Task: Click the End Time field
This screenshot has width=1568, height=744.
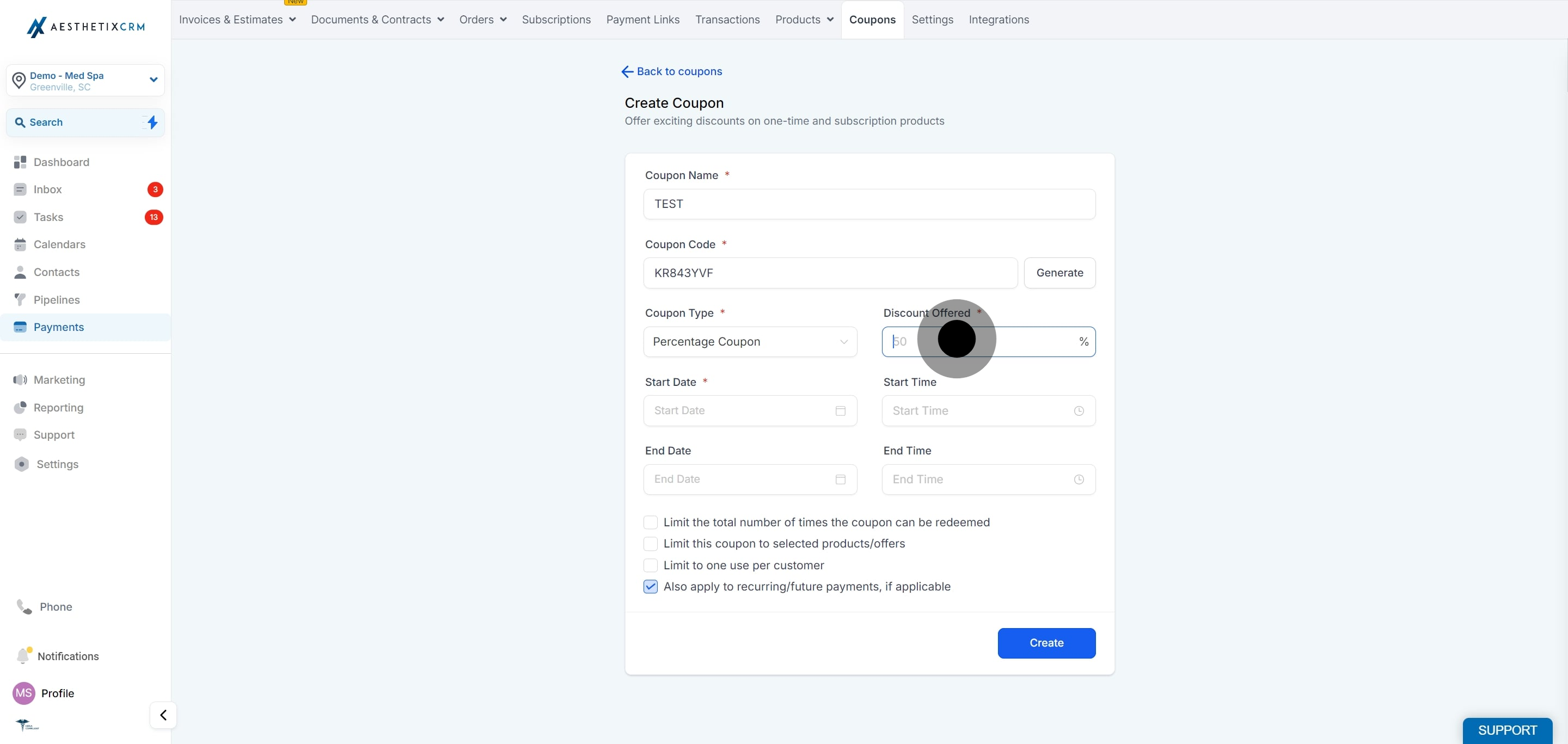Action: (x=989, y=479)
